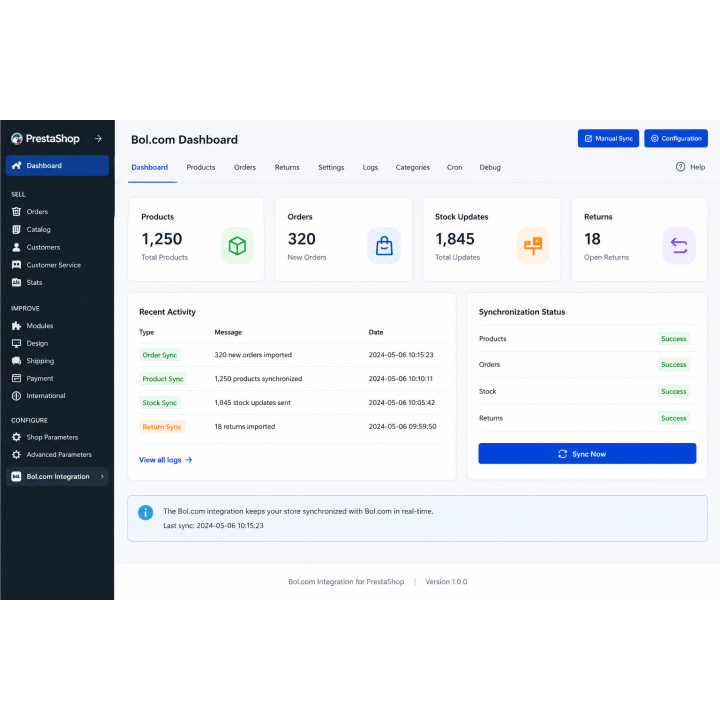720x720 pixels.
Task: Click the Shop Parameters gear icon
Action: [16, 437]
